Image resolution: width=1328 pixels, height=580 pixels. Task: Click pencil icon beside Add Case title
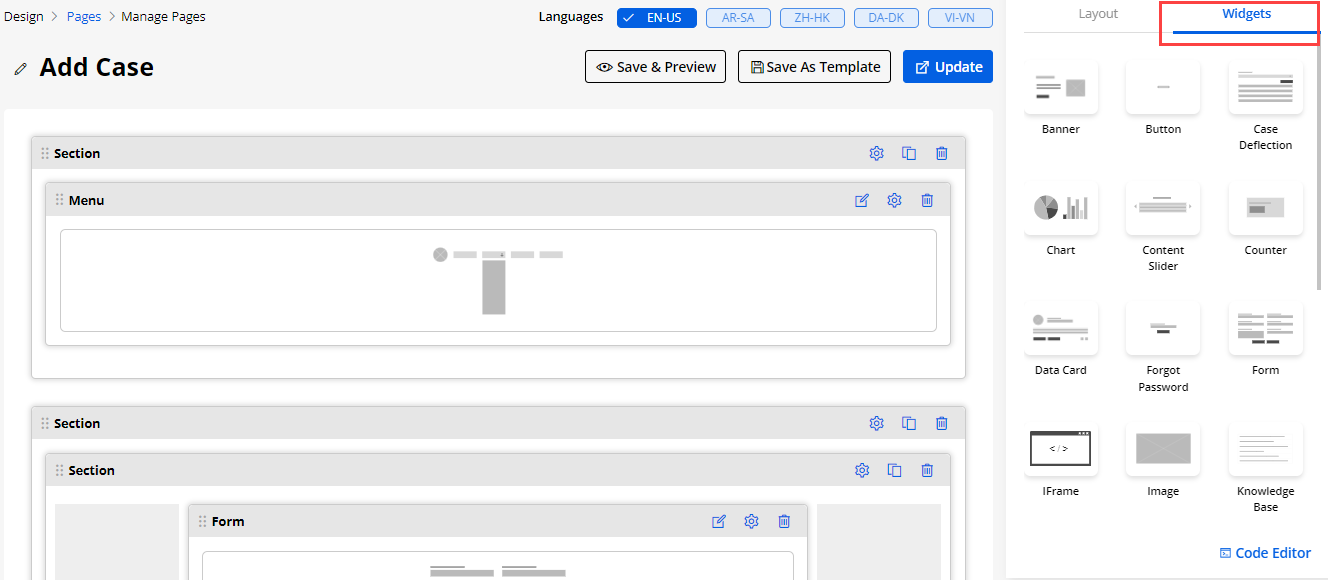tap(20, 69)
